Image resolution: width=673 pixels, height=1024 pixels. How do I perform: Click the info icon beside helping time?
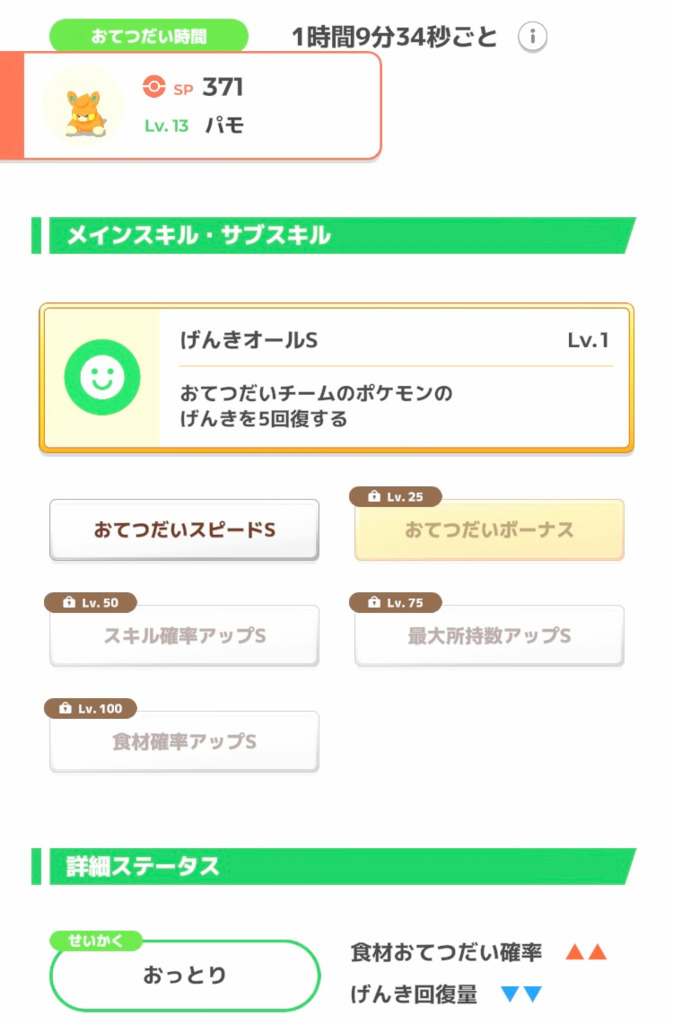[533, 38]
